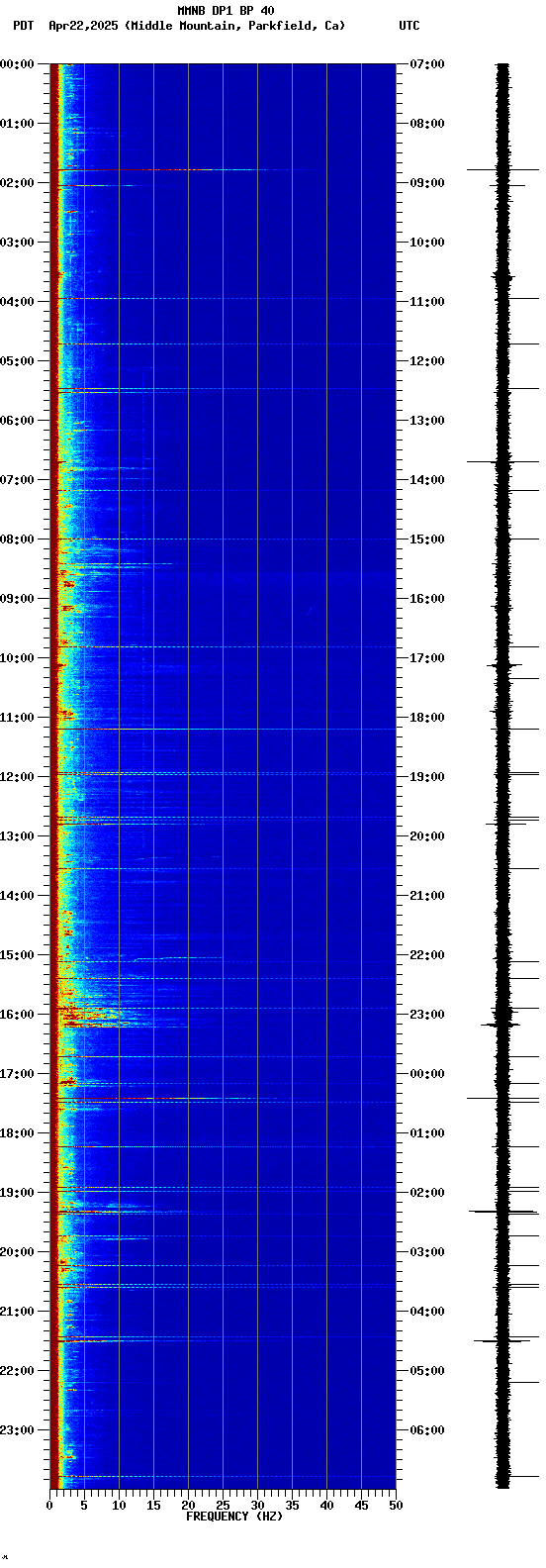
Task: Click the frequency axis tick label "40"
Action: click(x=326, y=1506)
